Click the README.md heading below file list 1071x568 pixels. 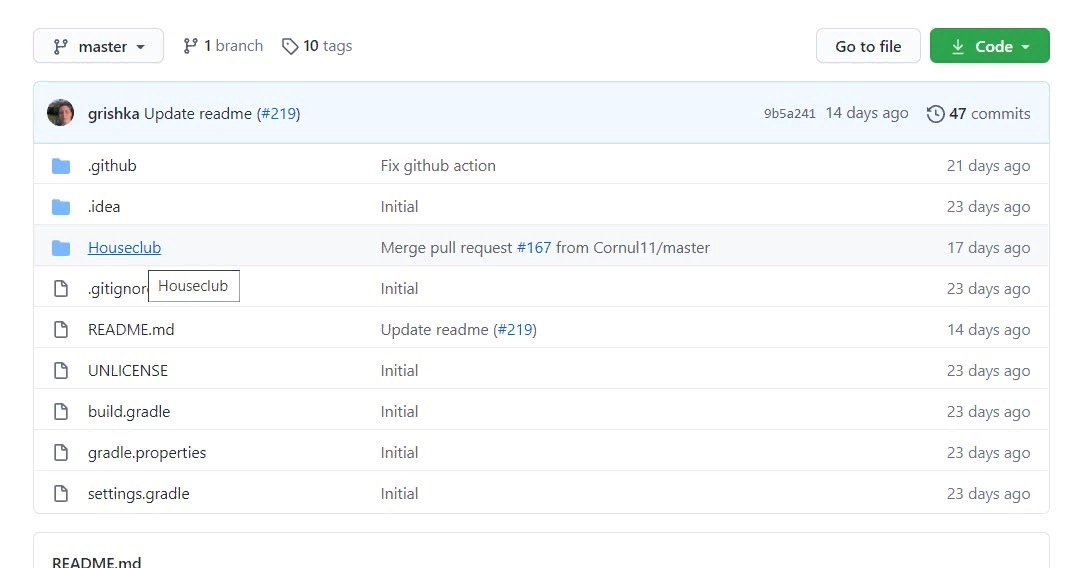tap(96, 561)
